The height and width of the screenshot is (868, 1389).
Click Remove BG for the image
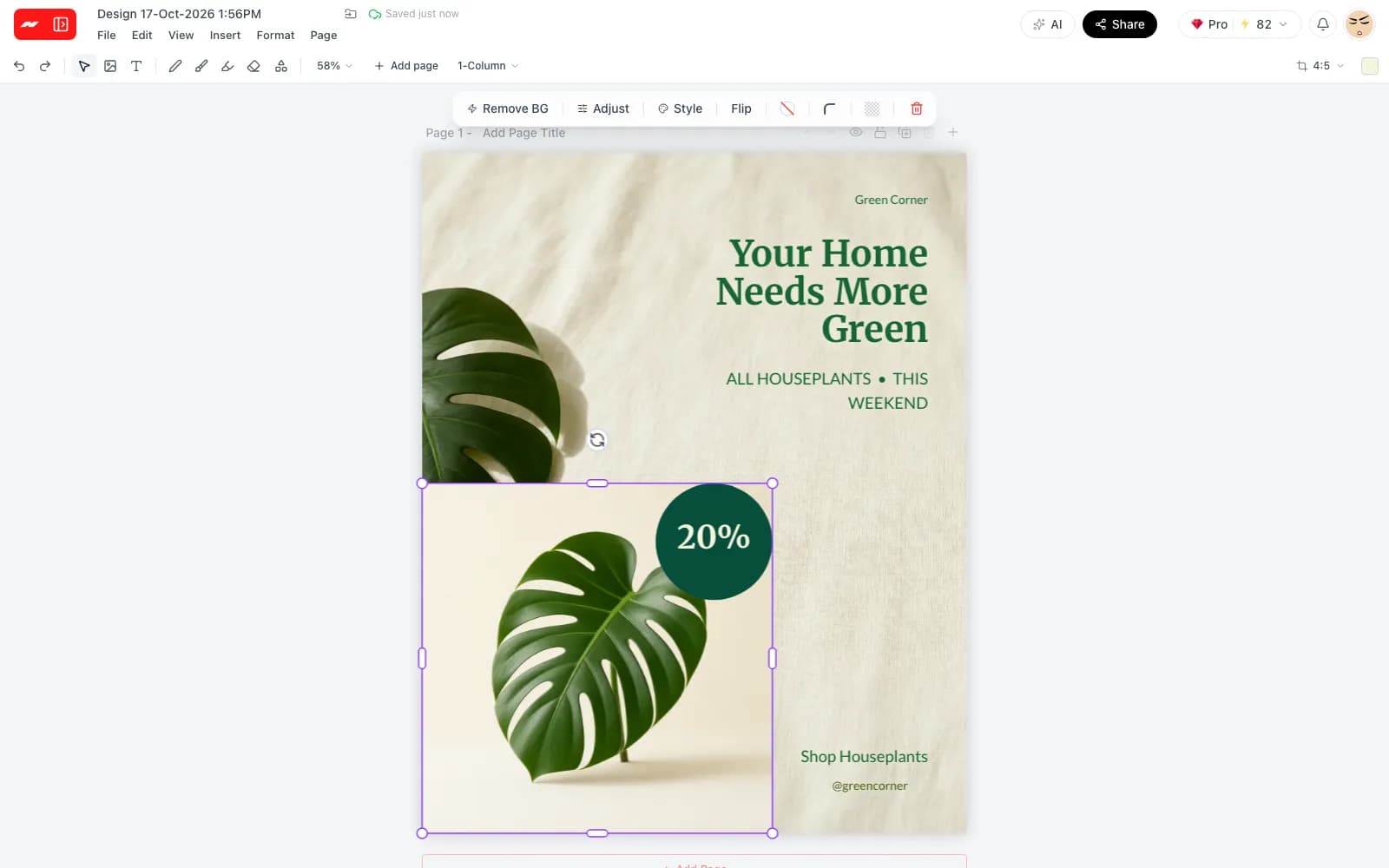pos(508,108)
